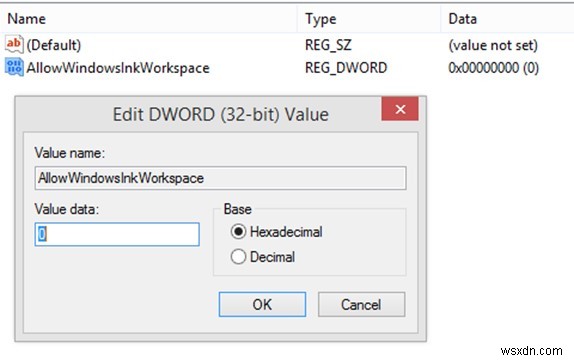574x361 pixels.
Task: Select AllowWindowsInkWorkspace entry in value list
Action: (x=118, y=68)
